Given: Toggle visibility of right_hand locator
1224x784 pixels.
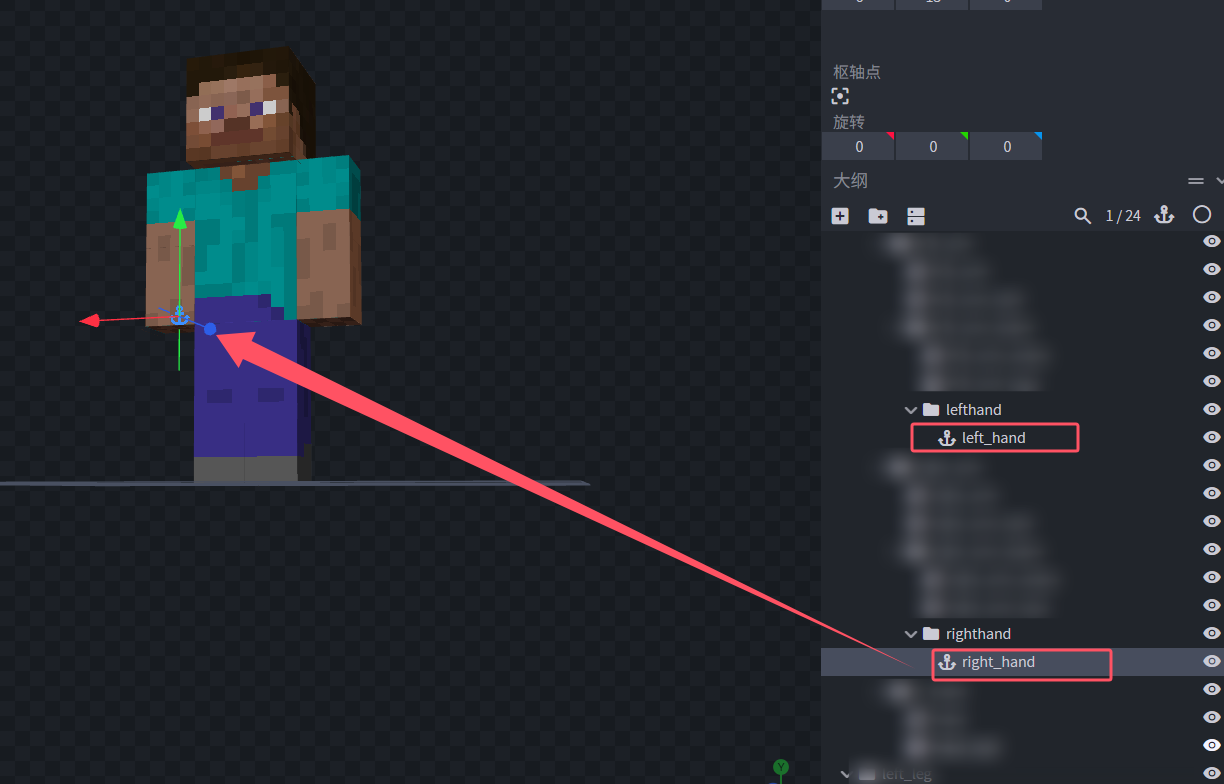Looking at the screenshot, I should click(1211, 662).
